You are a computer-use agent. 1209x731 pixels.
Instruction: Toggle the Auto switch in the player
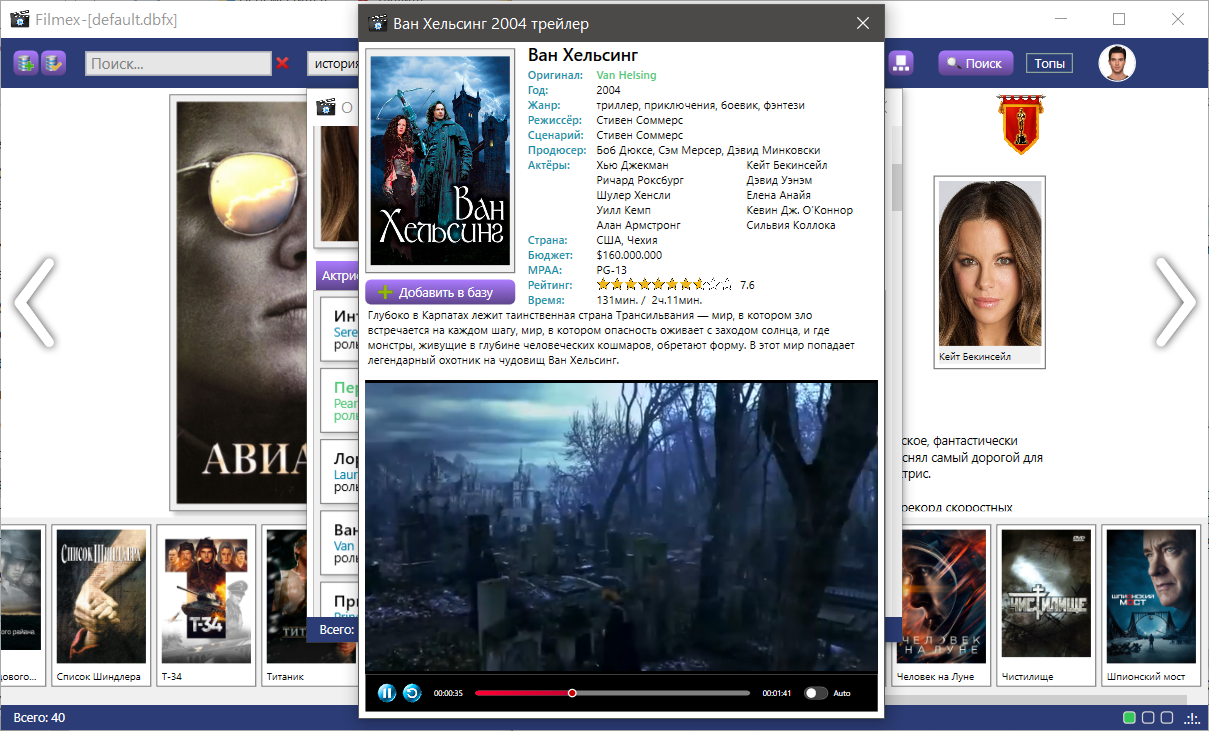point(816,693)
